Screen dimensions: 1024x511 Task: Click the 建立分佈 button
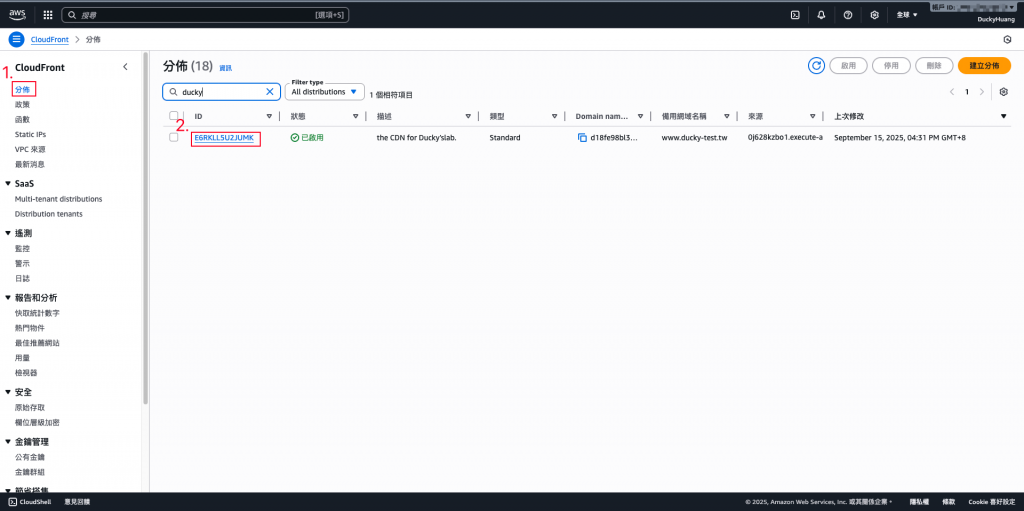tap(984, 66)
